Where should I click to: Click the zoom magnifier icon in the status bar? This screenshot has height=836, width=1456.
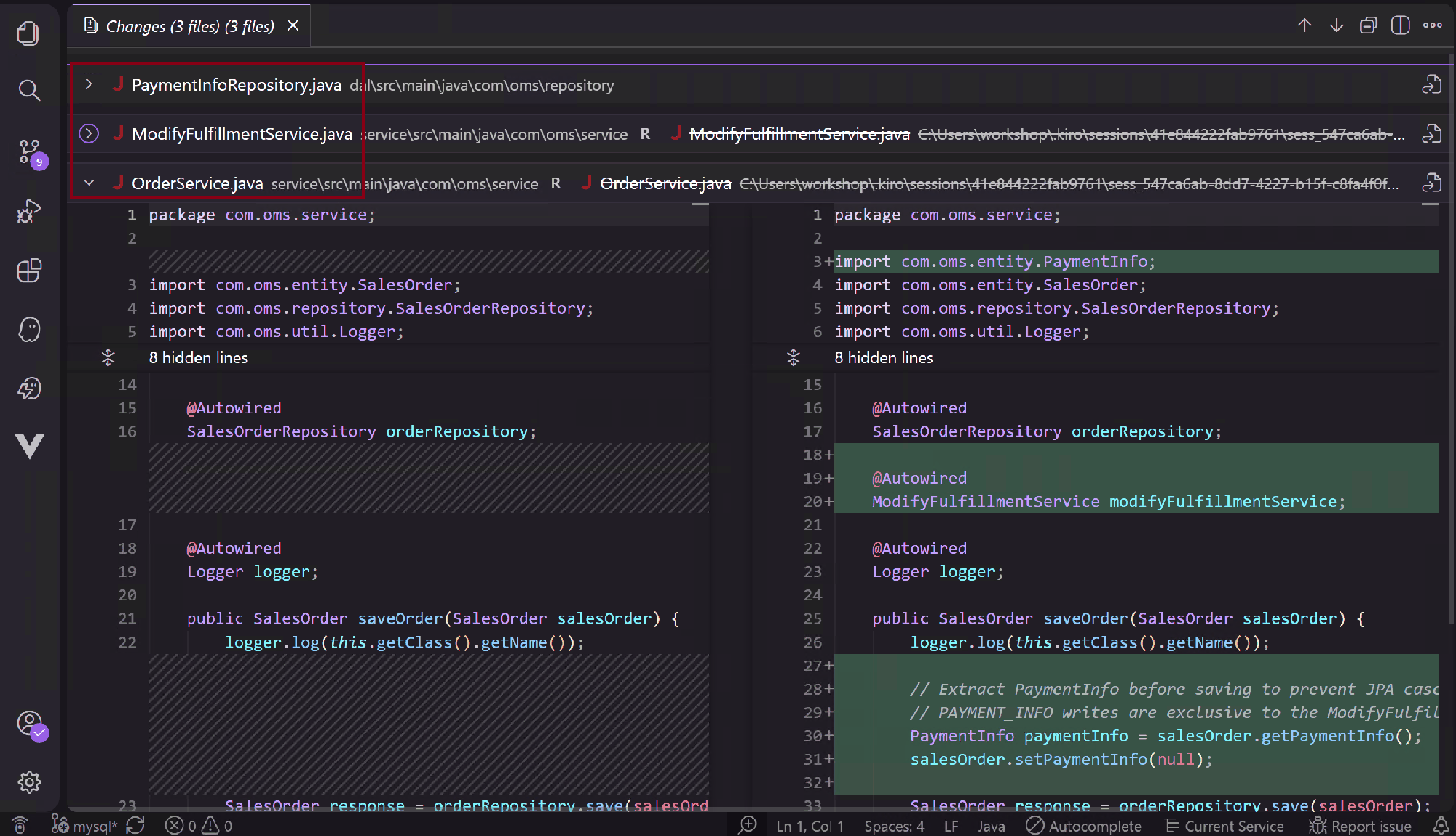click(748, 826)
